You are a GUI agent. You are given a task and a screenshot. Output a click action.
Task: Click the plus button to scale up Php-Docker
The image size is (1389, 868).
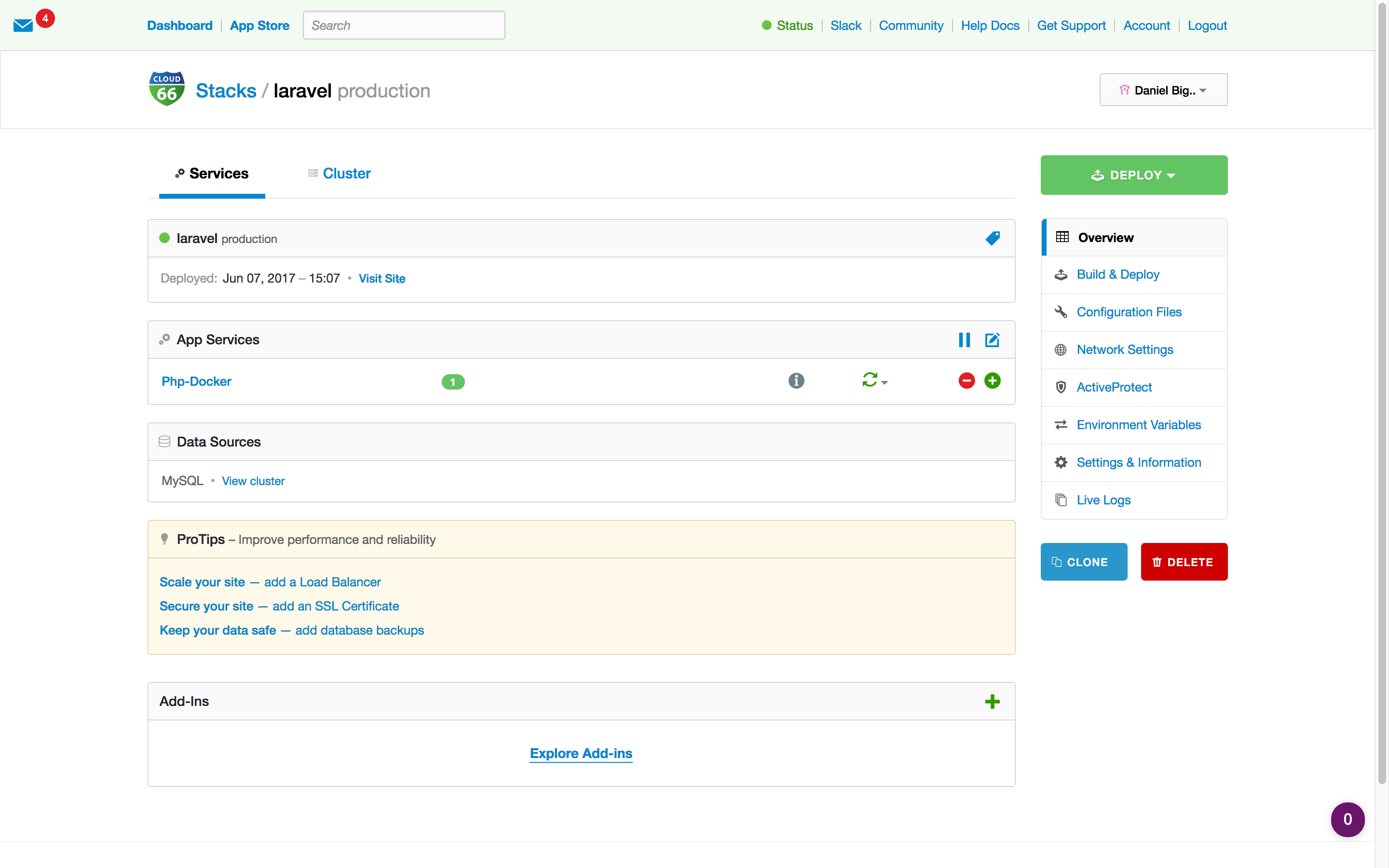[992, 381]
